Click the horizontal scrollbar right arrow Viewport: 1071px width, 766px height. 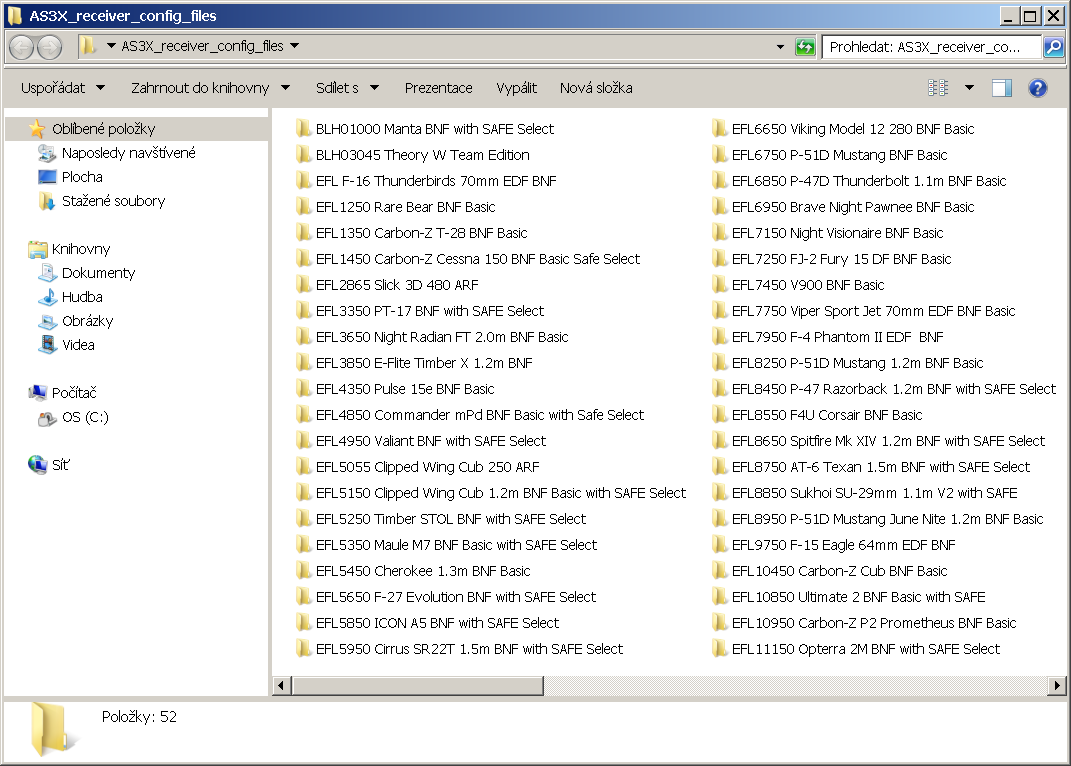[1057, 685]
